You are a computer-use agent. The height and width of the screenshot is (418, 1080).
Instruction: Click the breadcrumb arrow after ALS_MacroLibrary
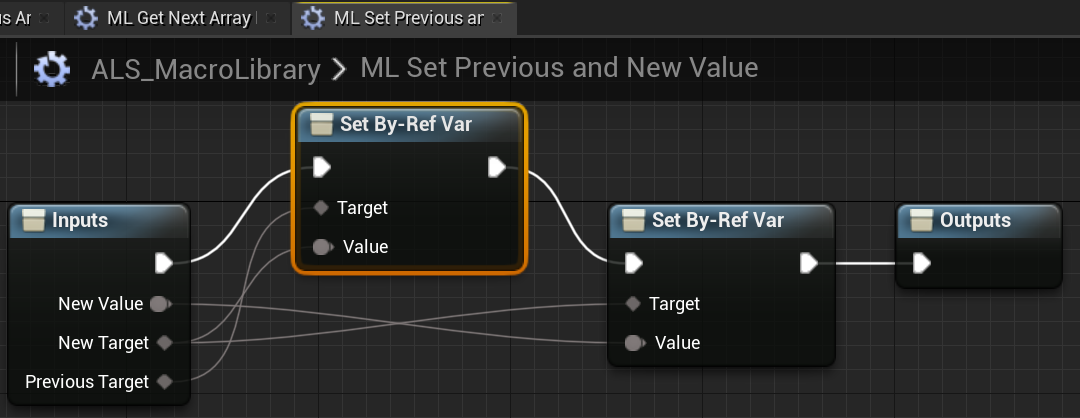[x=340, y=69]
